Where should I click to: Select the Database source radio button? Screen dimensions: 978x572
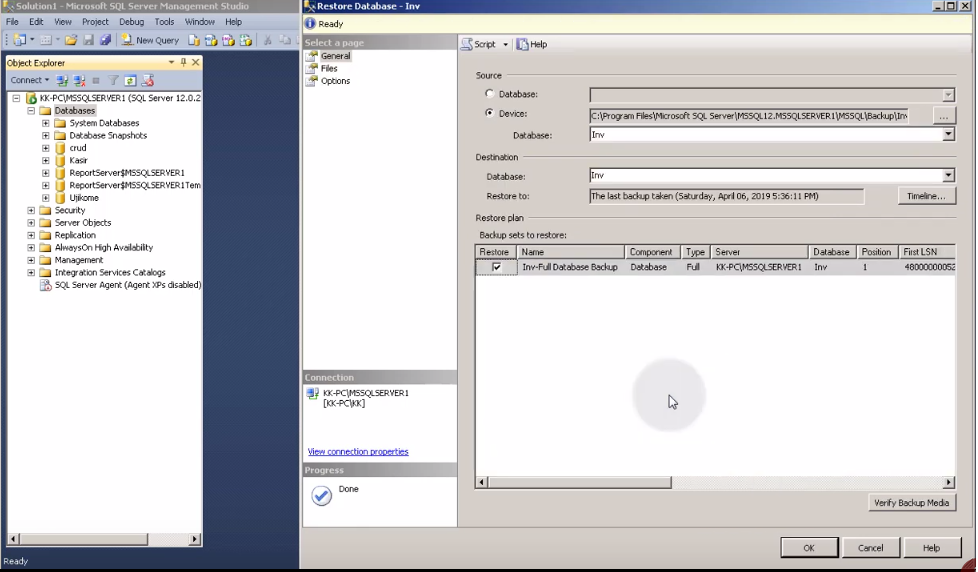(x=490, y=94)
